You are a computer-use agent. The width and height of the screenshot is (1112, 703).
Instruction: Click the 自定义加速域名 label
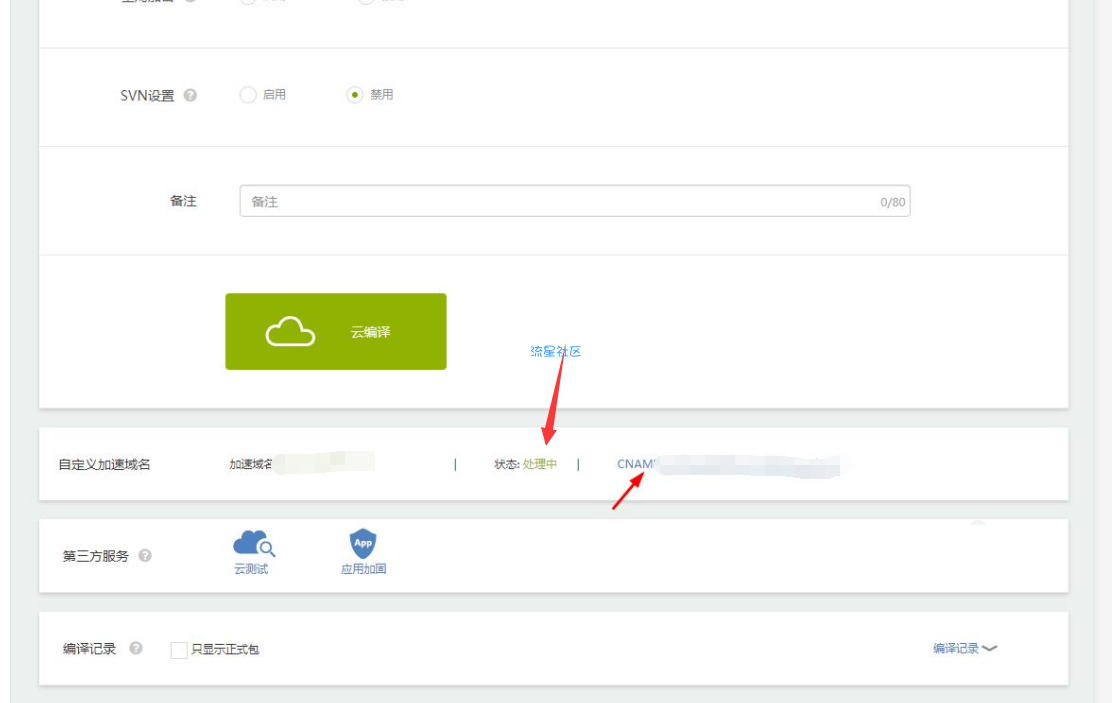(x=104, y=465)
